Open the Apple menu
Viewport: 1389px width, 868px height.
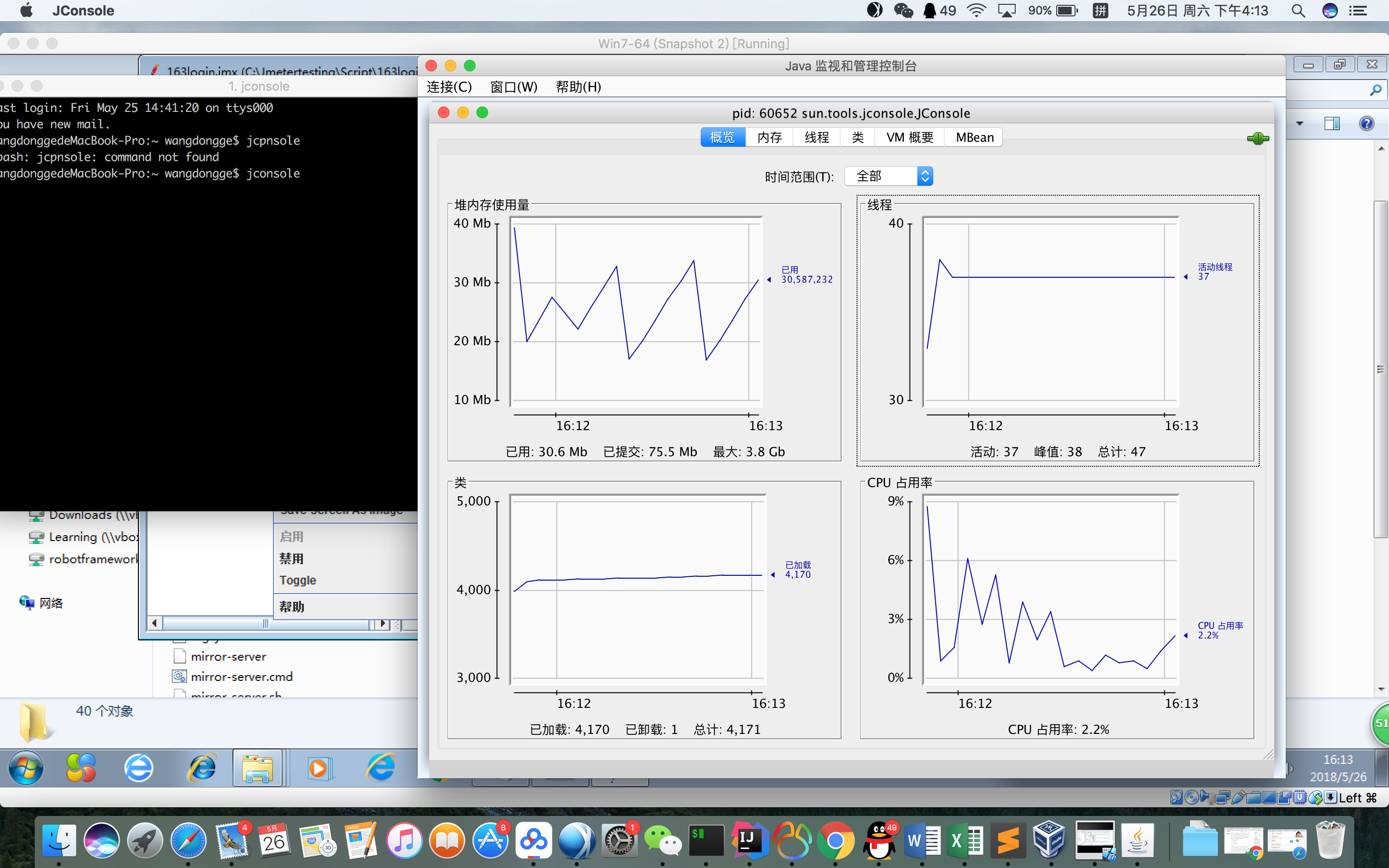[x=27, y=10]
